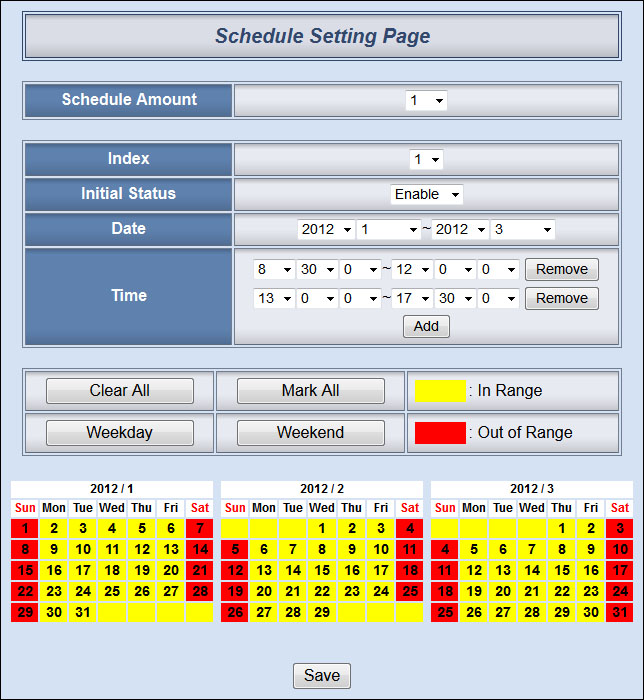Viewport: 644px width, 700px height.
Task: Select the Weekday button
Action: tap(120, 433)
